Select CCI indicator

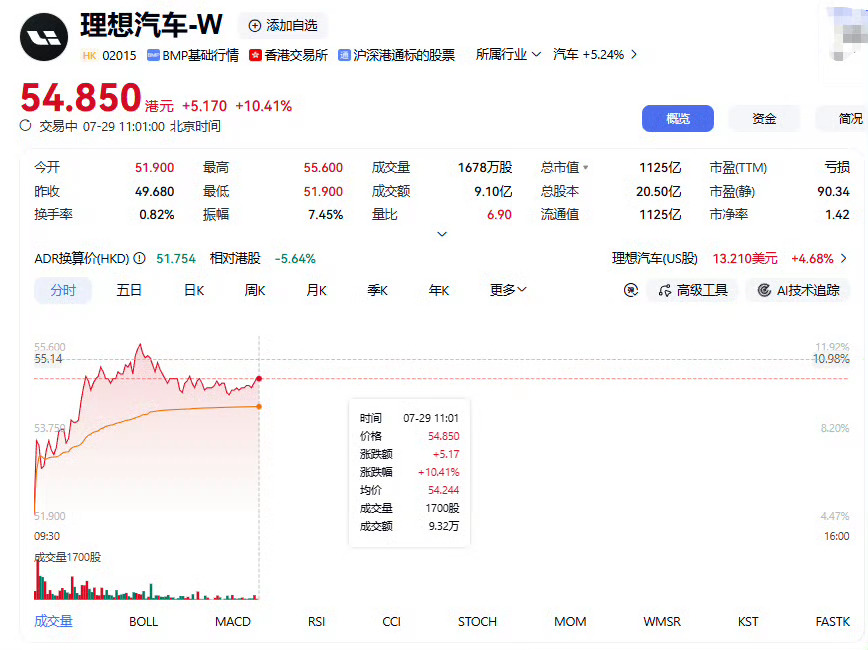coord(391,621)
